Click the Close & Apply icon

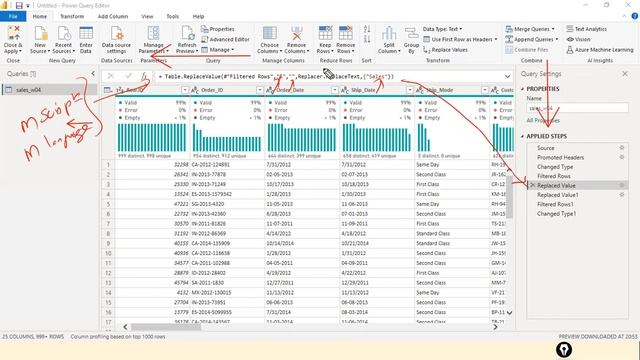point(13,33)
